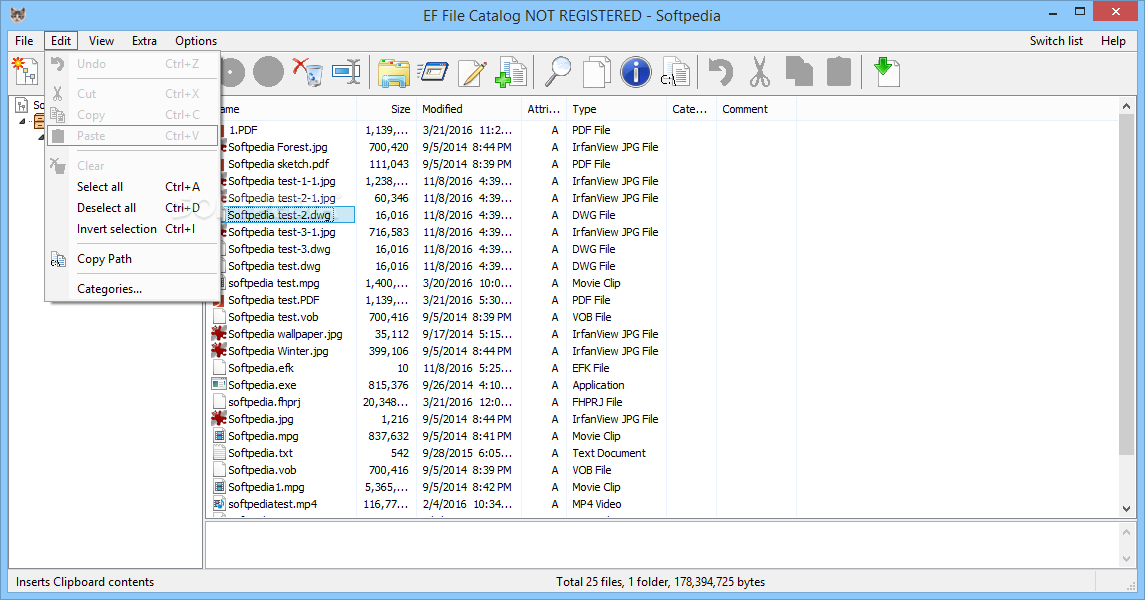Sort by the Modified column header
The height and width of the screenshot is (600, 1145).
469,109
